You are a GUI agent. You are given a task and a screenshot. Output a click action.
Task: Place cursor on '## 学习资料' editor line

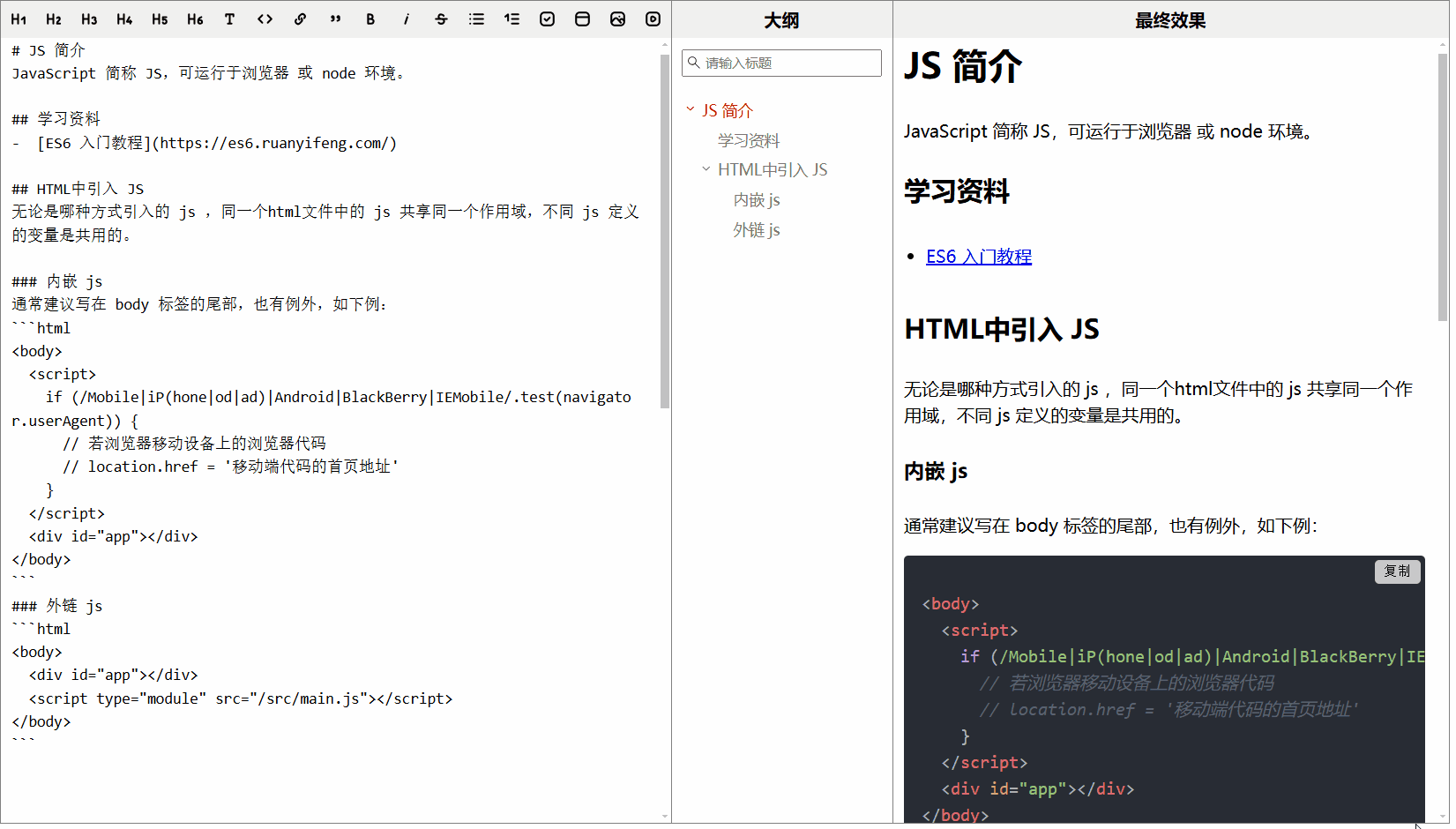[56, 119]
